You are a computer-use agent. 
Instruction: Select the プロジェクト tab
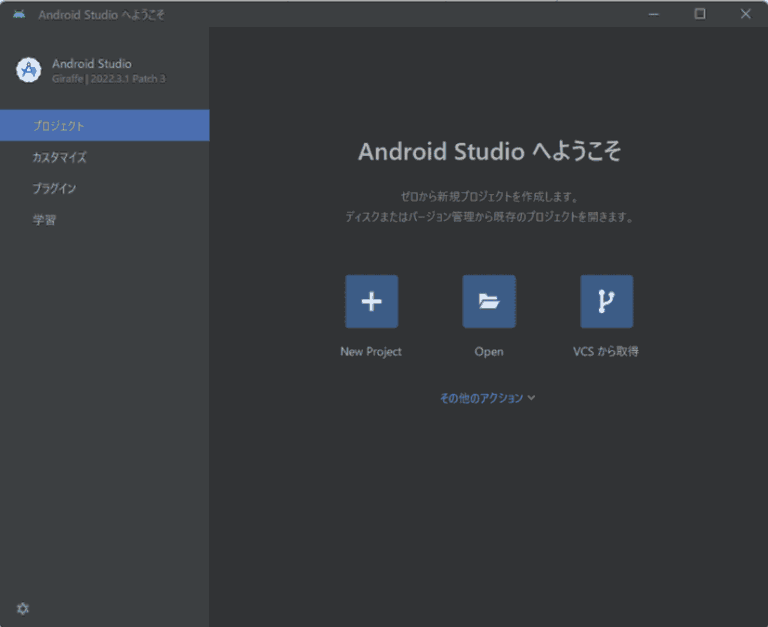coord(105,125)
